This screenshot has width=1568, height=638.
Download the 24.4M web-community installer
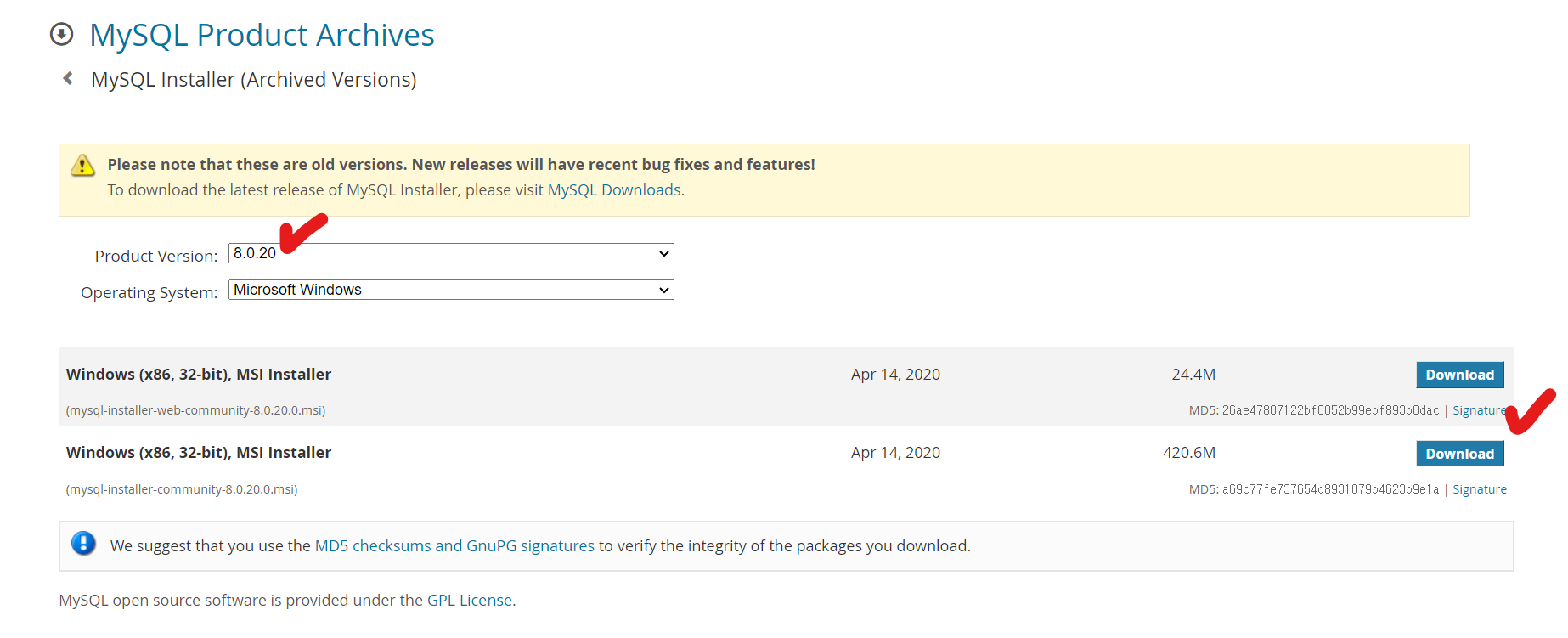1459,375
